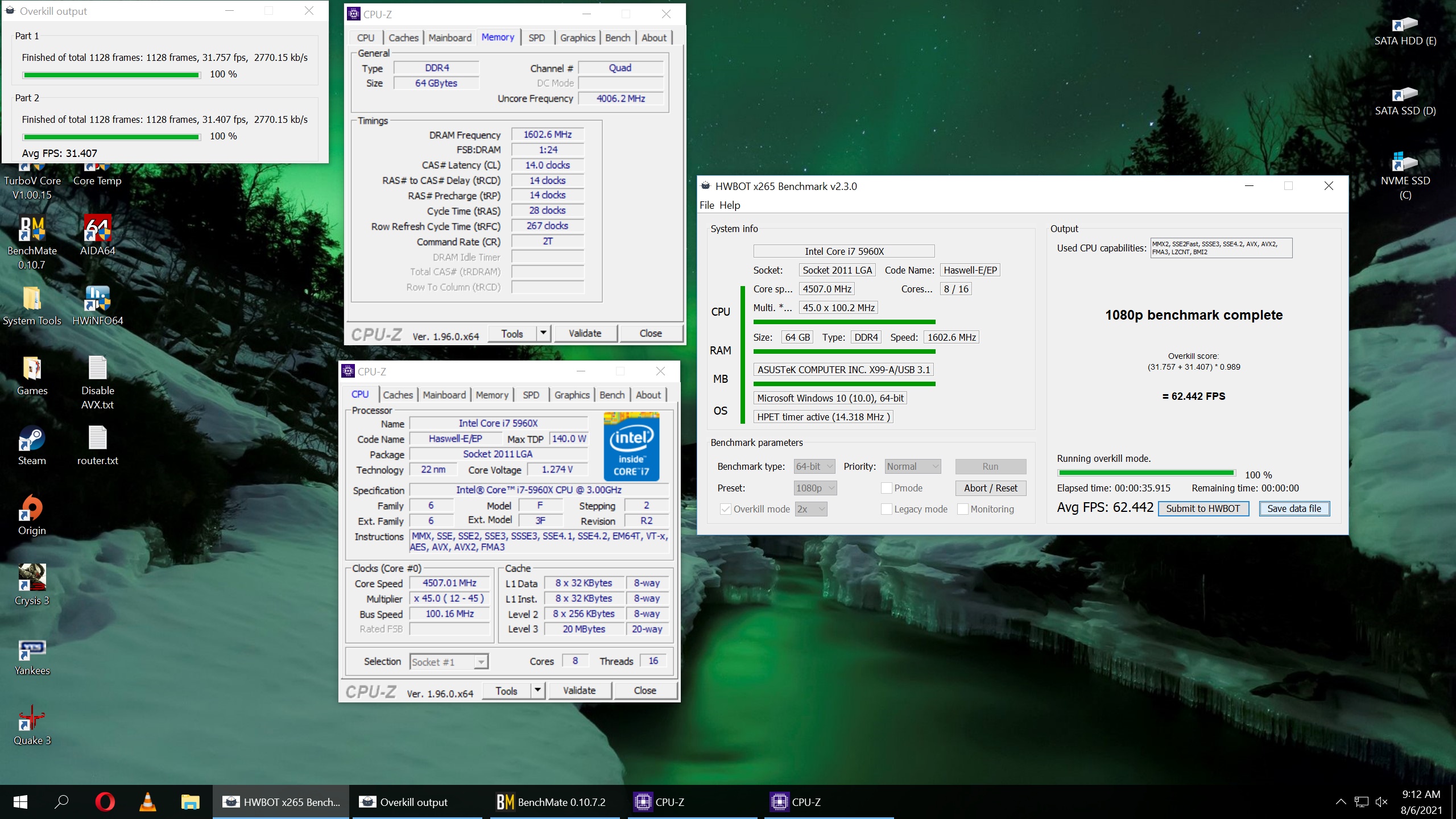Launch HWiNFO64 from the desktop
The image size is (1456, 819).
97,306
